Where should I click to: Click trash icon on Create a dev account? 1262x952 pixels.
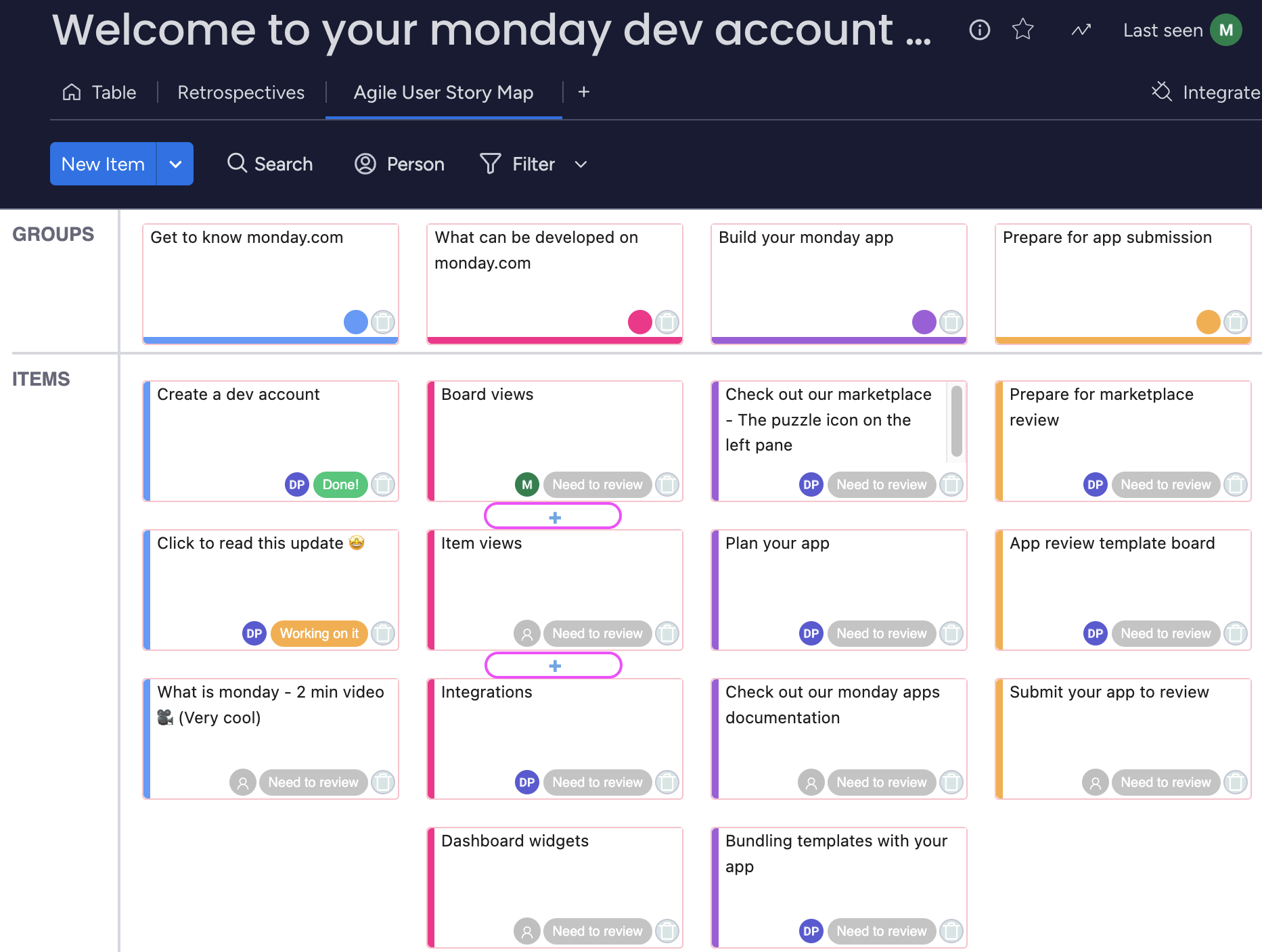coord(383,484)
